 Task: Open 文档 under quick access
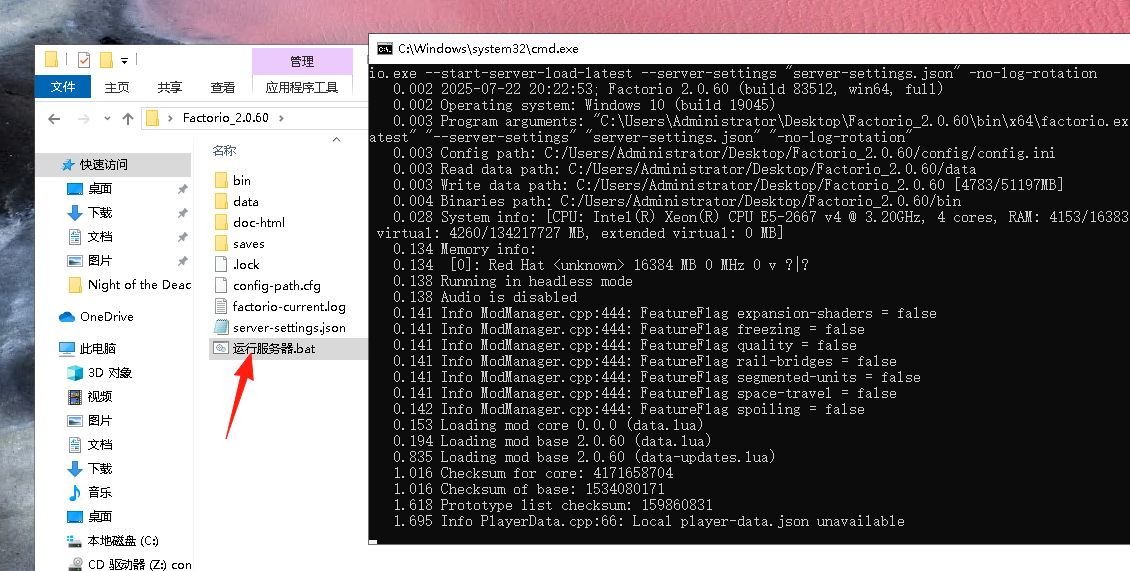(x=99, y=236)
